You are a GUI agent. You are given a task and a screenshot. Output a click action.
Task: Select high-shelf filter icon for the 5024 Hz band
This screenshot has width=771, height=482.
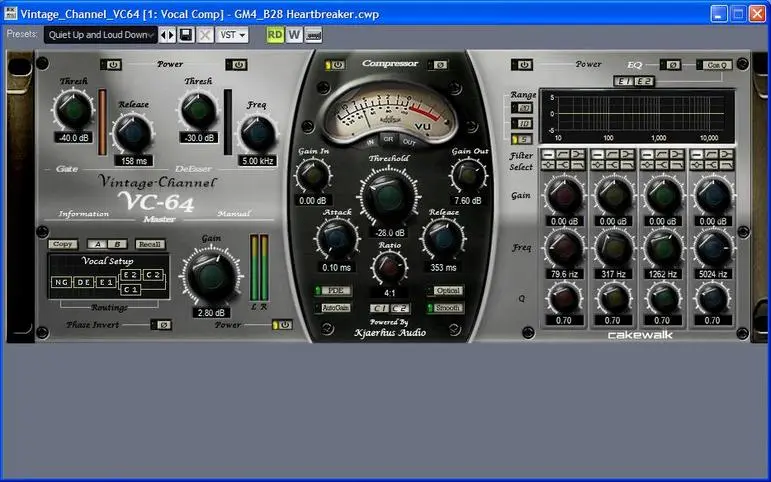tap(712, 165)
